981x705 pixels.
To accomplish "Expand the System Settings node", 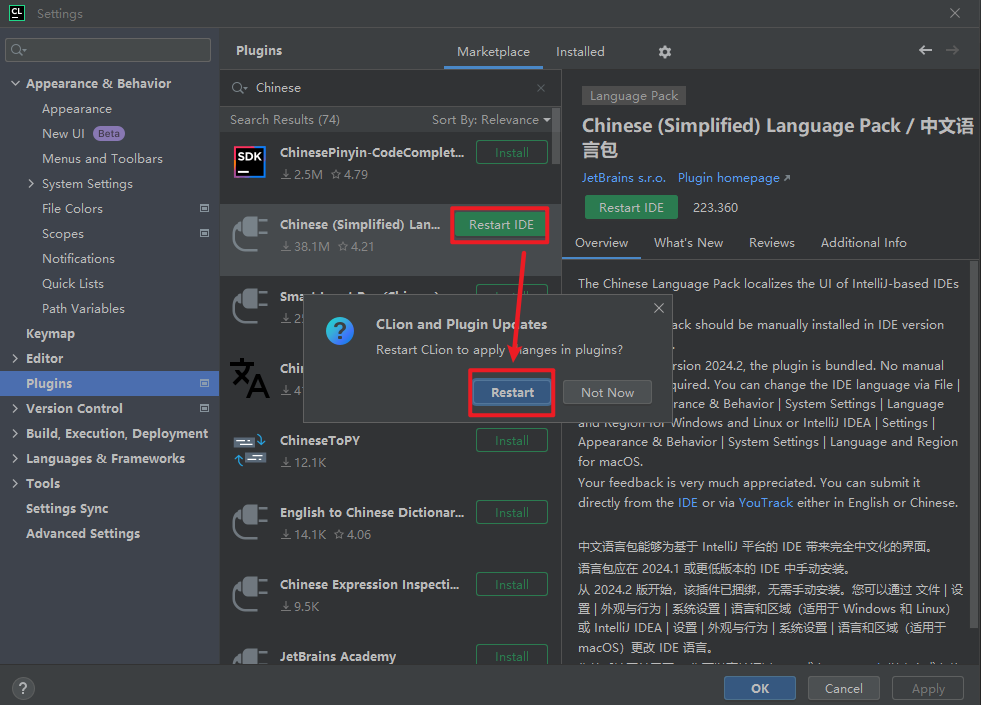I will [31, 183].
